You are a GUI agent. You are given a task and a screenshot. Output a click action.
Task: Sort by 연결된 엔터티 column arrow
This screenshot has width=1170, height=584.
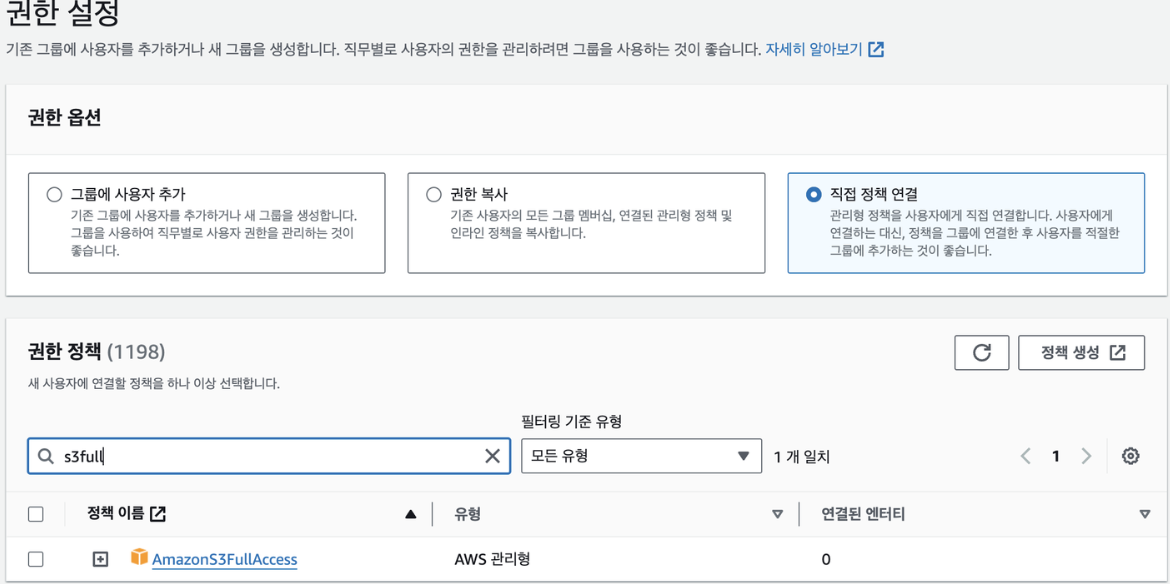(x=1145, y=514)
